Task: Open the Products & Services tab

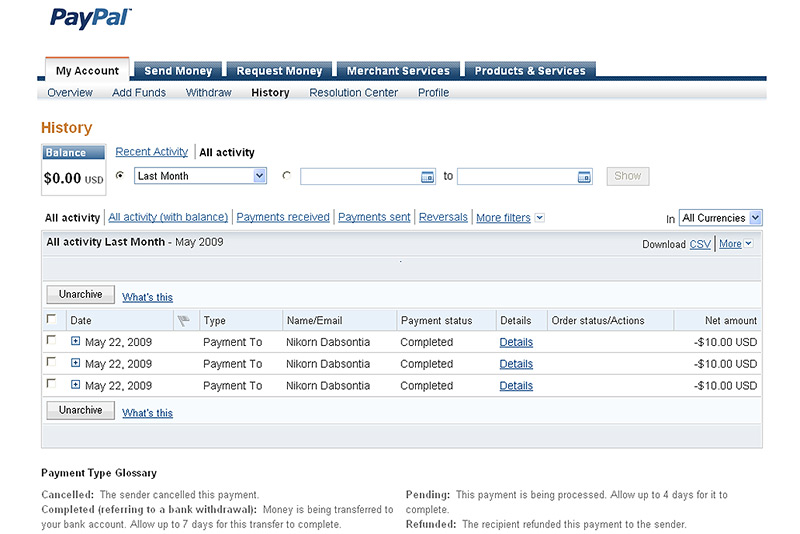Action: (530, 70)
